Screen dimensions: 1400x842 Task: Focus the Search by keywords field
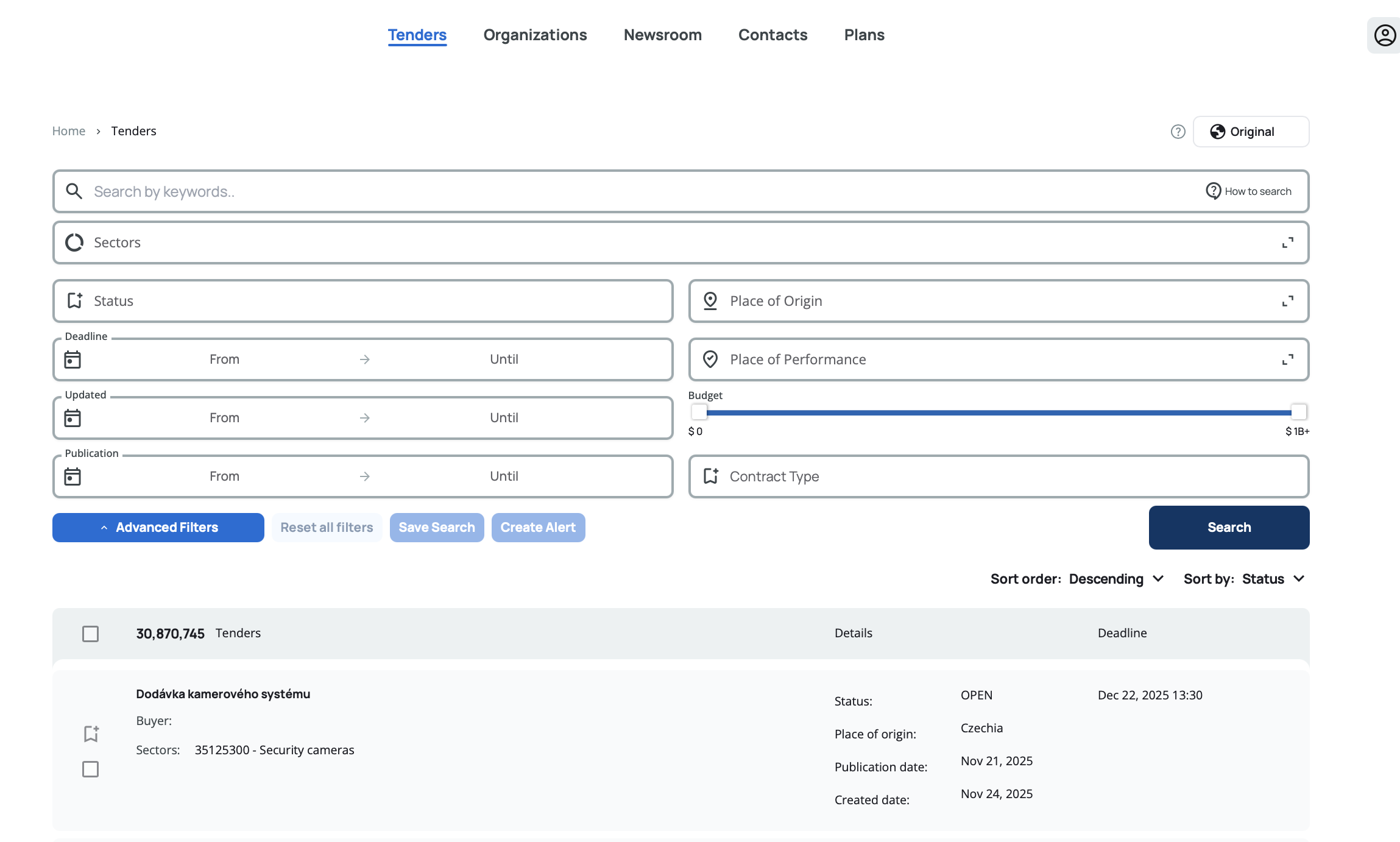(609, 191)
